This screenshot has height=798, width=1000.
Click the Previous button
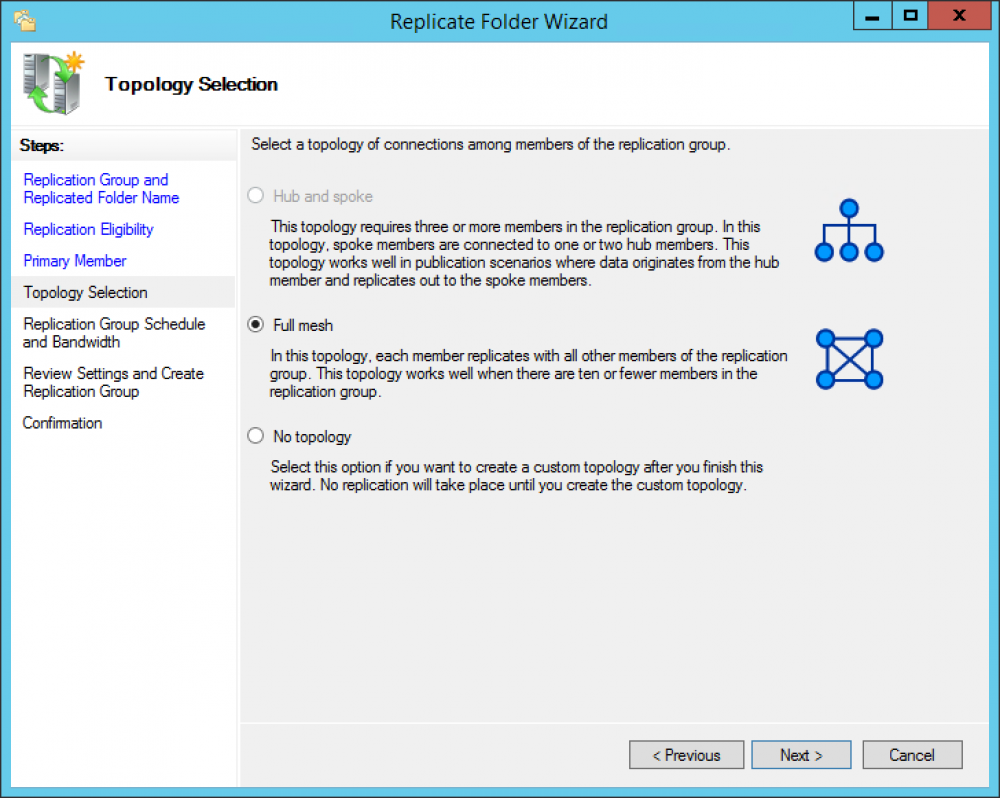click(687, 755)
